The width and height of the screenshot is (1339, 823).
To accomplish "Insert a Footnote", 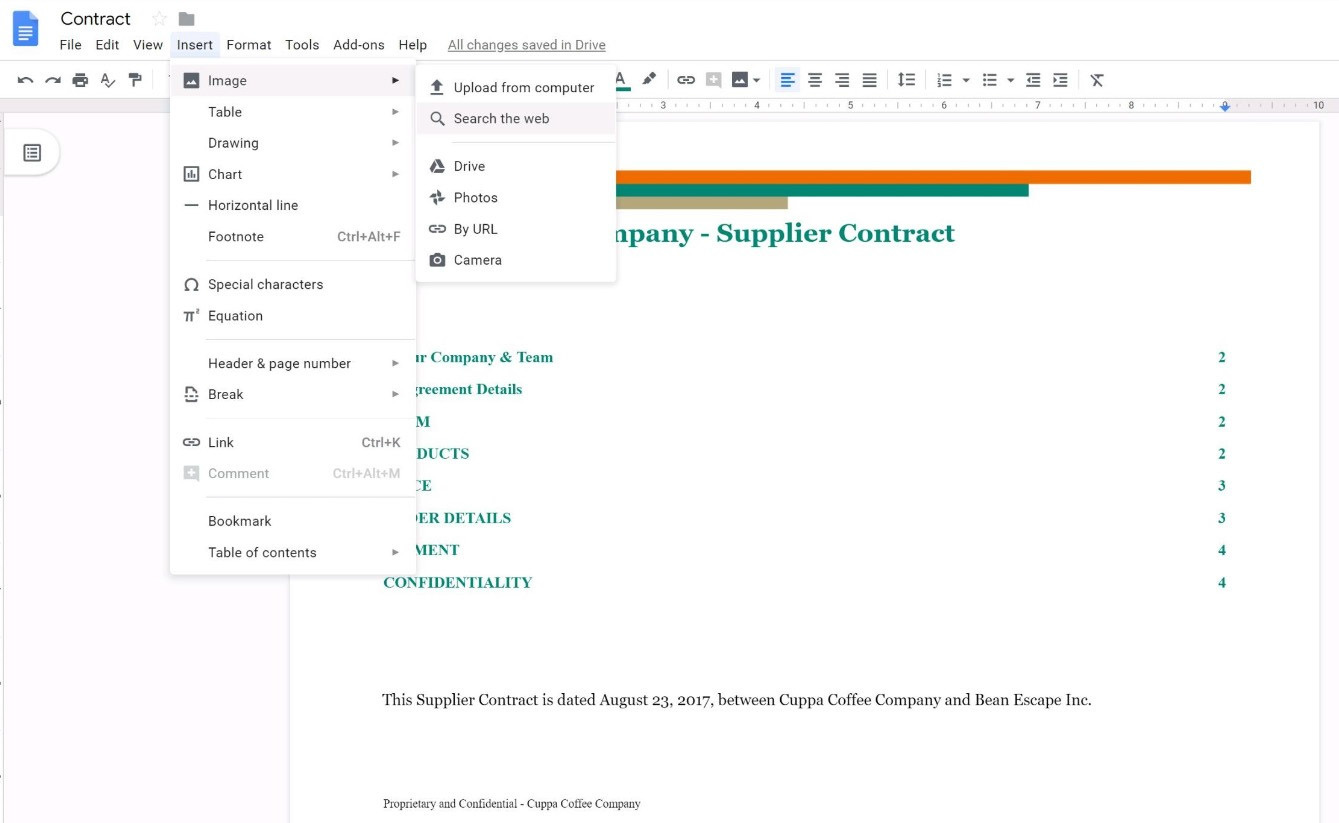I will 293,236.
